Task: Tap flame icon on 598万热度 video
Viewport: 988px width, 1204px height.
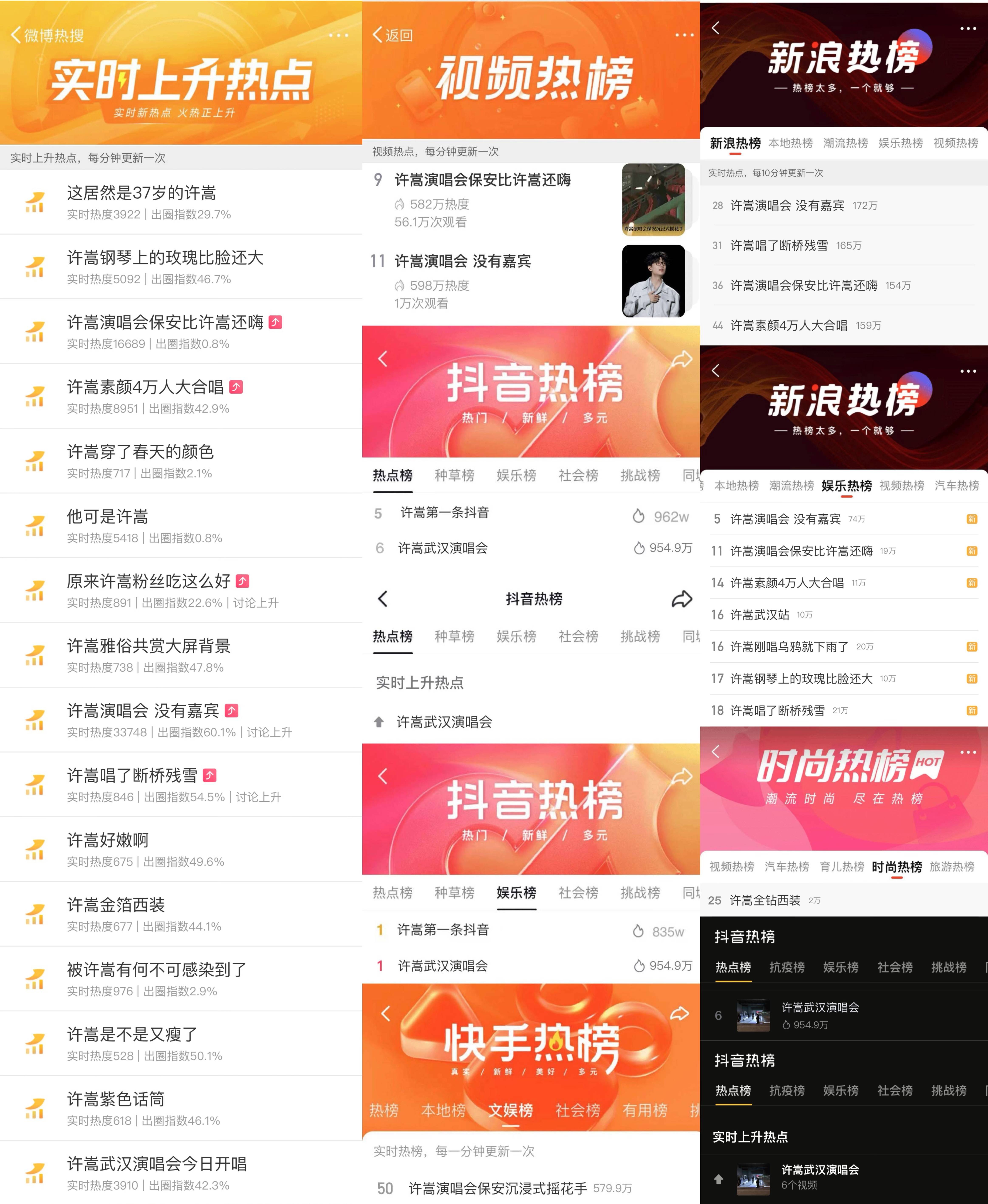Action: coord(400,286)
